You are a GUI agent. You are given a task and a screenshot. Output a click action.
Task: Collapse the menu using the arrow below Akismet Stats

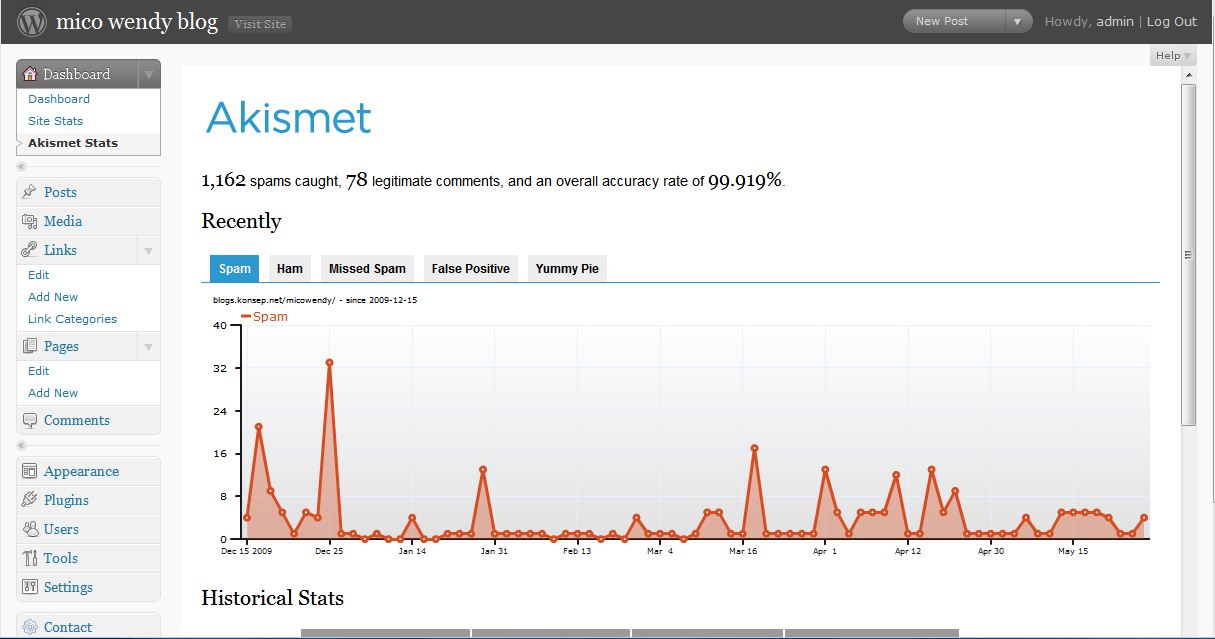pos(21,166)
